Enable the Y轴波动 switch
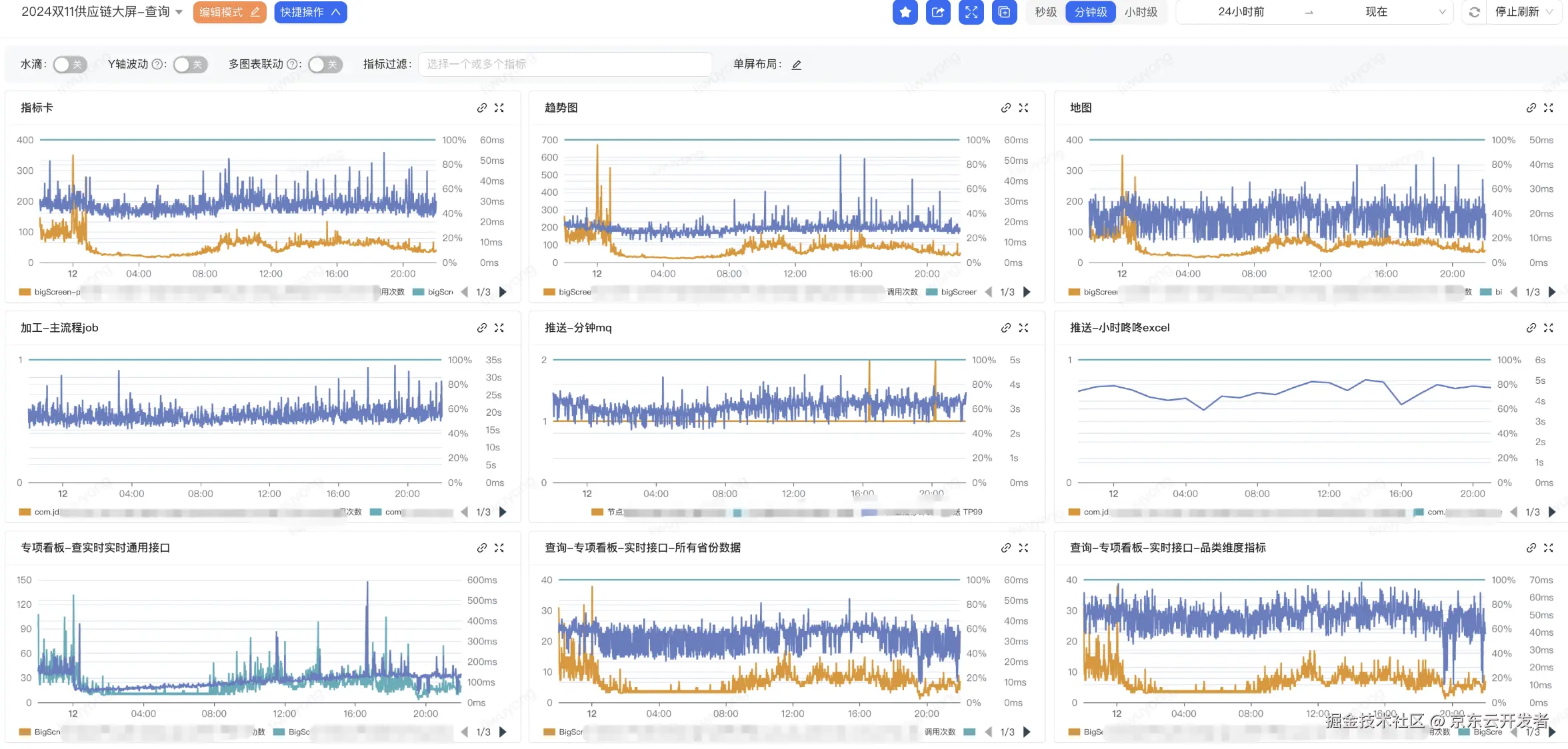The image size is (1568, 749). click(190, 65)
